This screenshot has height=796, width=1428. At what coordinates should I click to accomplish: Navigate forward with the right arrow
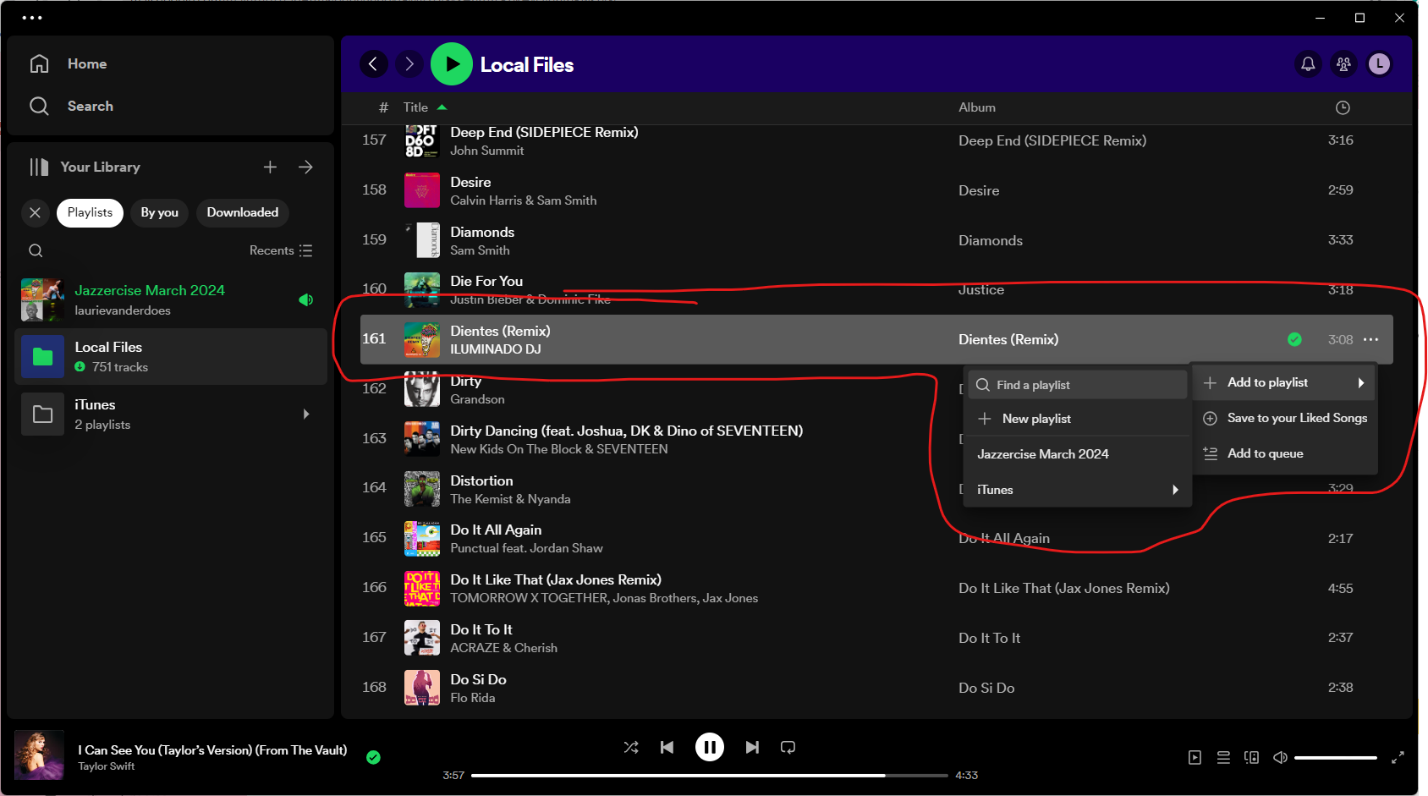click(x=409, y=64)
